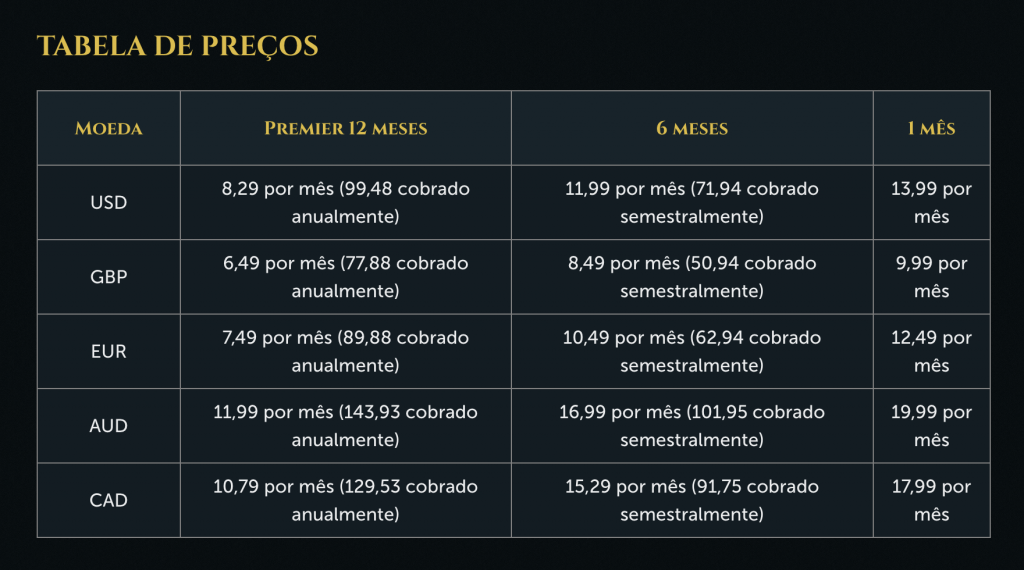Click CAD 17,99 por mês monthly cell
Screen dimensions: 1024x570
(x=931, y=500)
